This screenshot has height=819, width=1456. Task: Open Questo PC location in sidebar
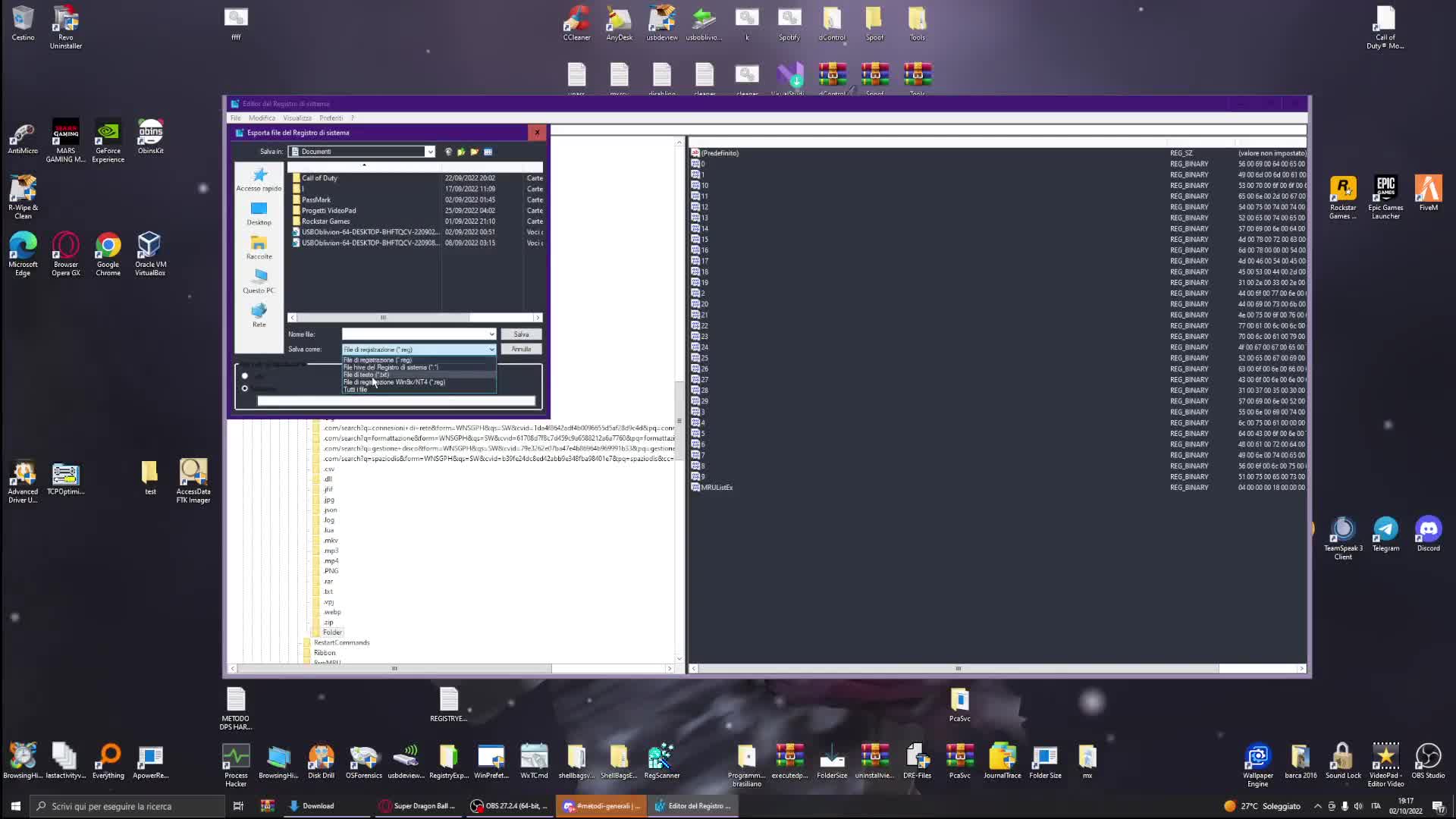[259, 281]
